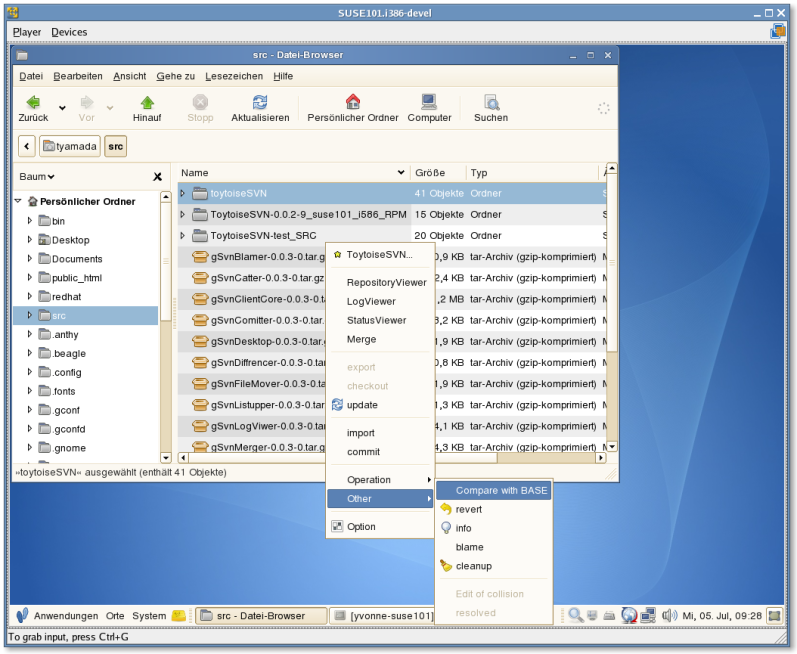Open the Anwendungen panel menu

point(66,616)
